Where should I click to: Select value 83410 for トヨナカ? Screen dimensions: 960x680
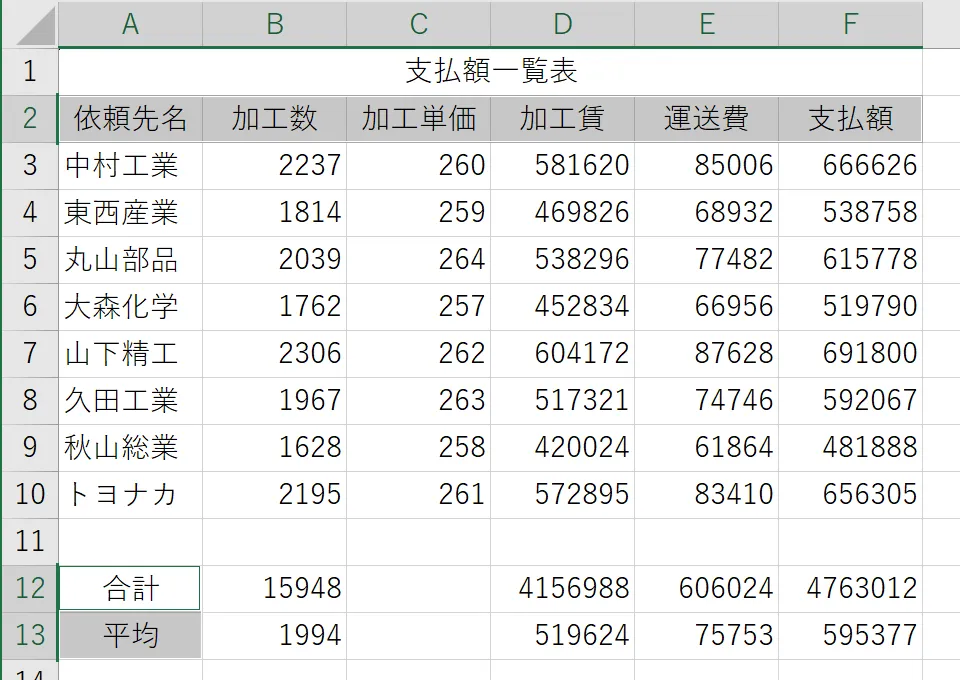click(x=706, y=495)
